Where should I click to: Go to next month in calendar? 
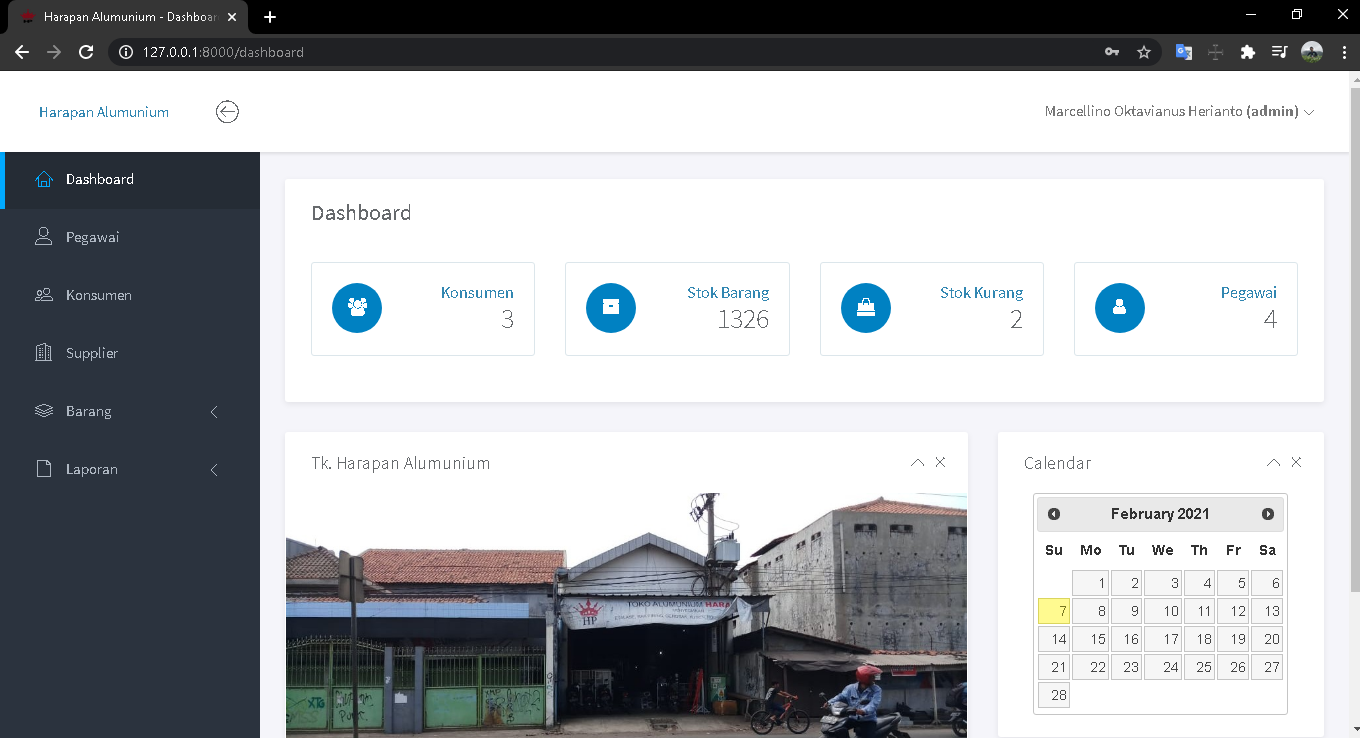pyautogui.click(x=1268, y=514)
